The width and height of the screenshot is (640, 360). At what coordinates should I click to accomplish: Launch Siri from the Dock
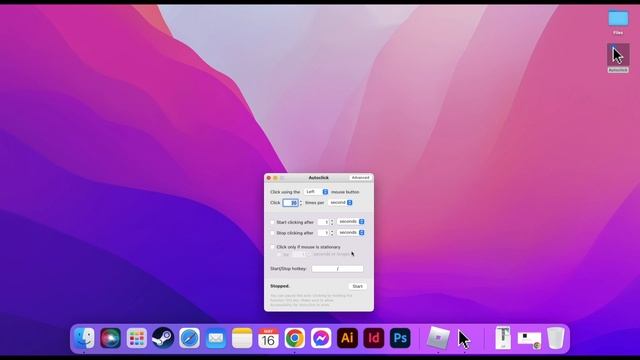(111, 338)
